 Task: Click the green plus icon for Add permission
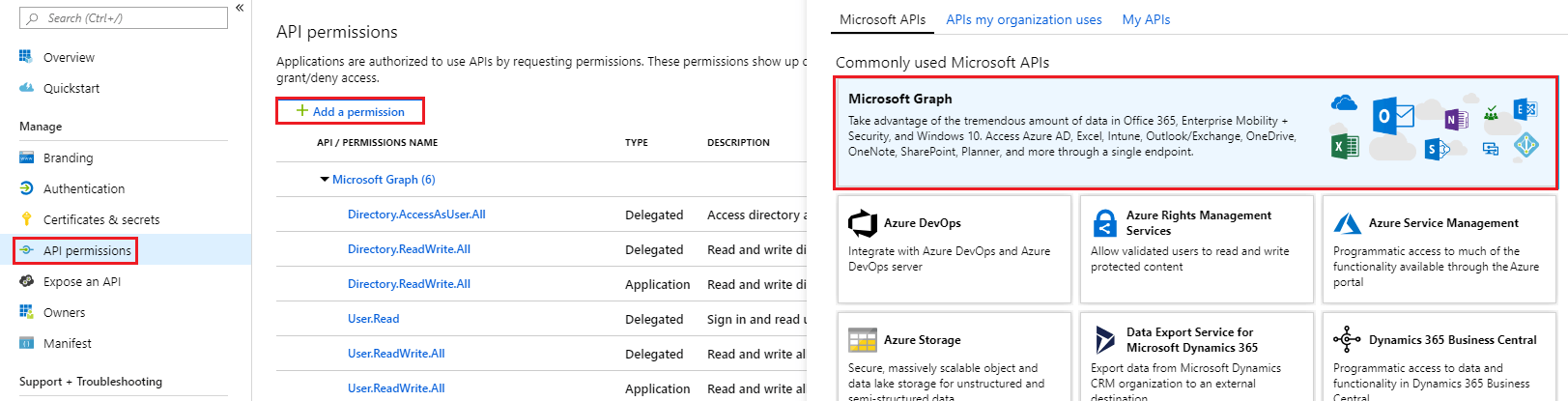[302, 111]
